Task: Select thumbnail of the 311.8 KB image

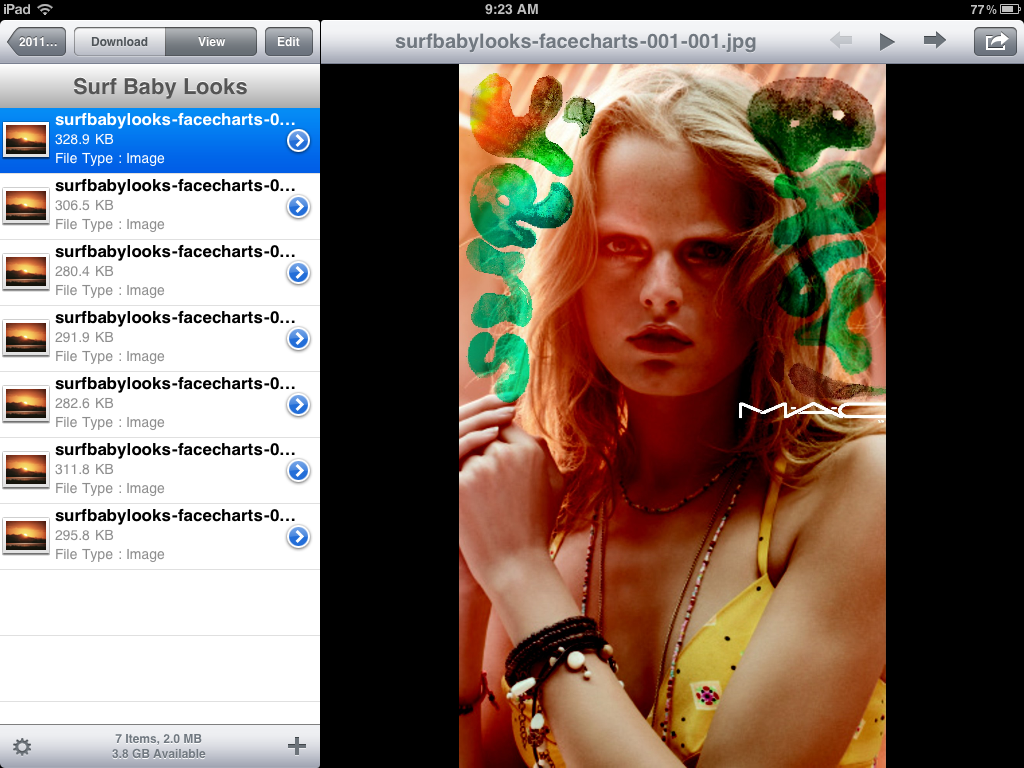Action: (x=26, y=470)
